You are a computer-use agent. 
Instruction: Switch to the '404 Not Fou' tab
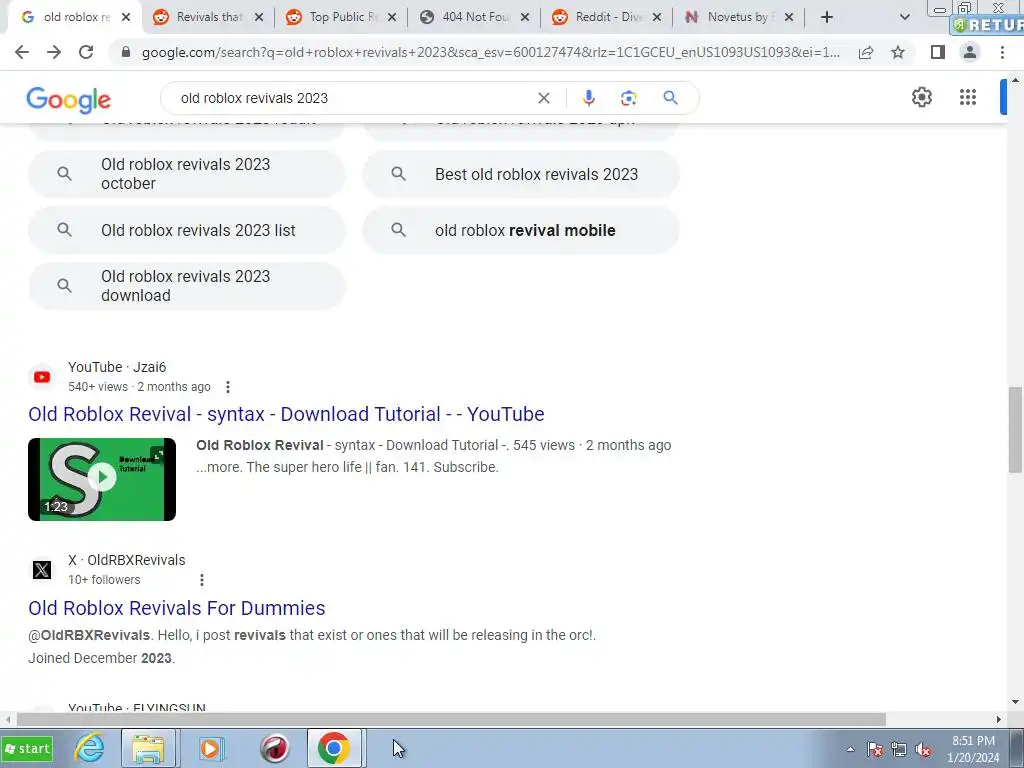tap(475, 17)
